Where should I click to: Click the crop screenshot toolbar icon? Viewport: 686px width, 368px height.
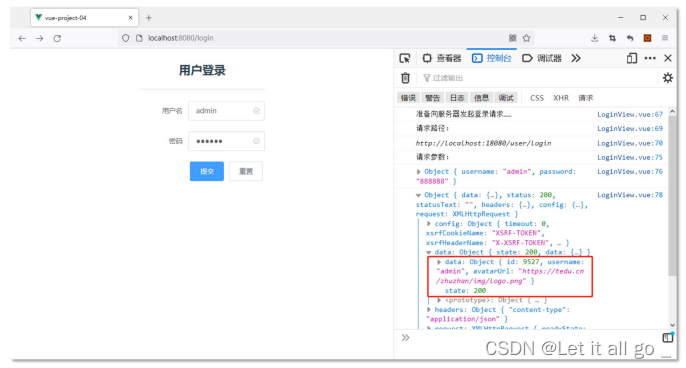coord(612,38)
